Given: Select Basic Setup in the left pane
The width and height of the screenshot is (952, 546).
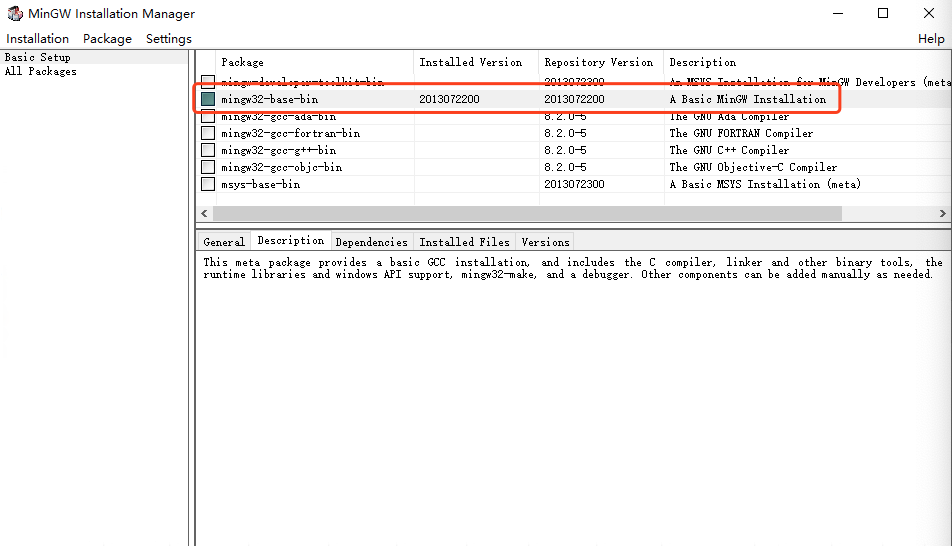Looking at the screenshot, I should 38,57.
